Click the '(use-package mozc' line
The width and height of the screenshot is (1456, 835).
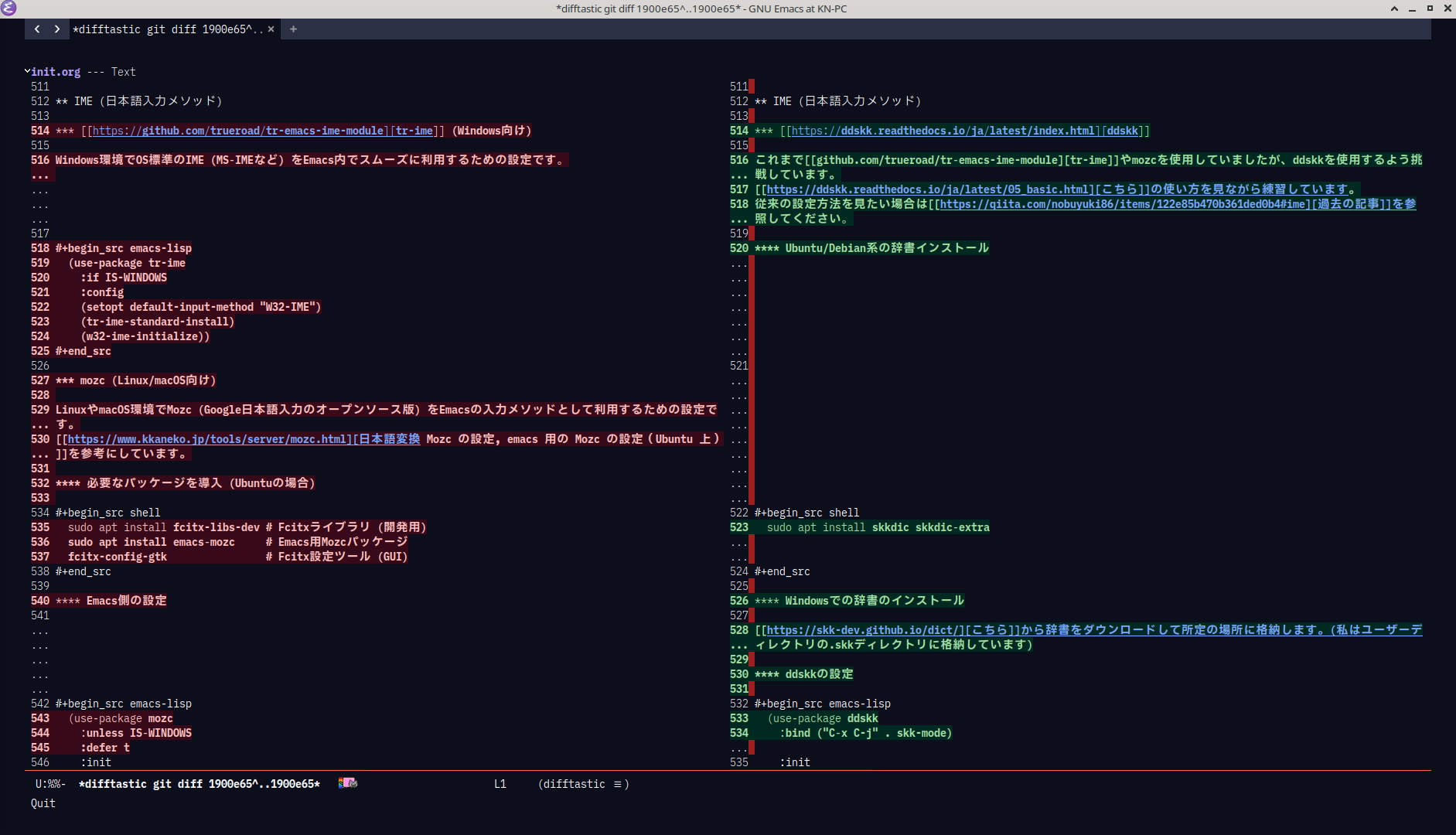[x=121, y=718]
